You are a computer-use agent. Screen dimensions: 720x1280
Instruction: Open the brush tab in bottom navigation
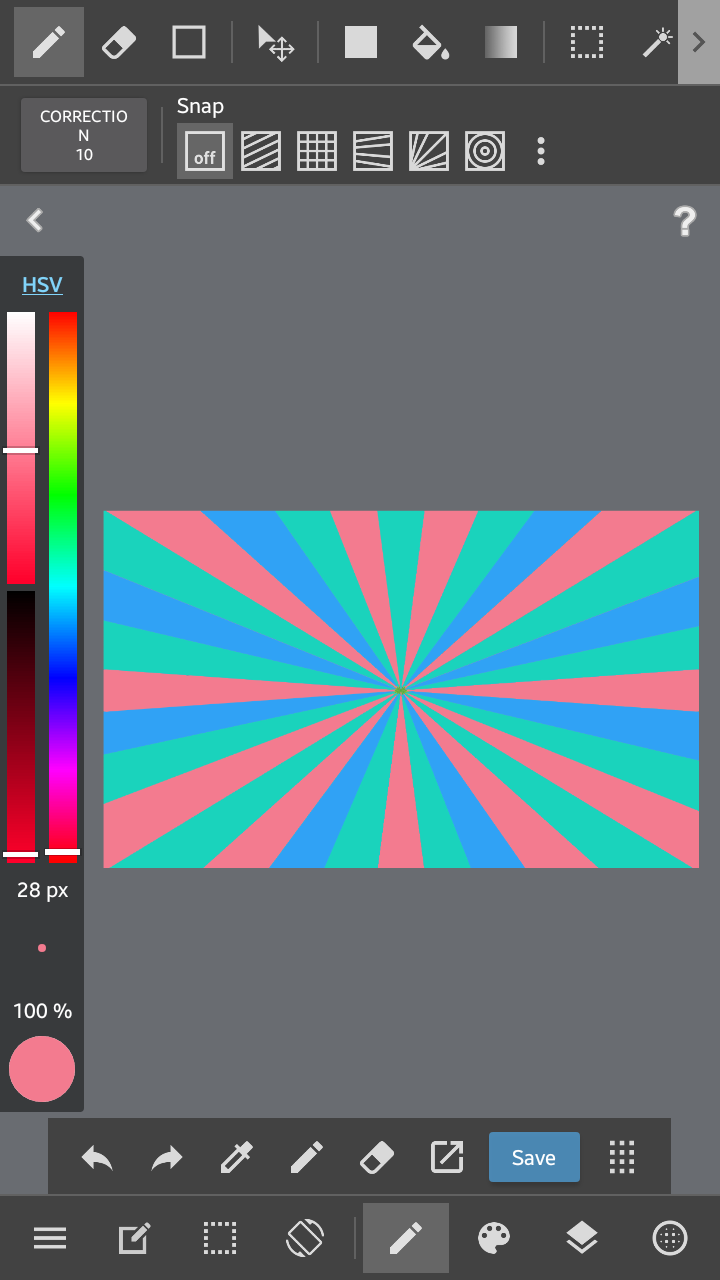pos(406,1238)
